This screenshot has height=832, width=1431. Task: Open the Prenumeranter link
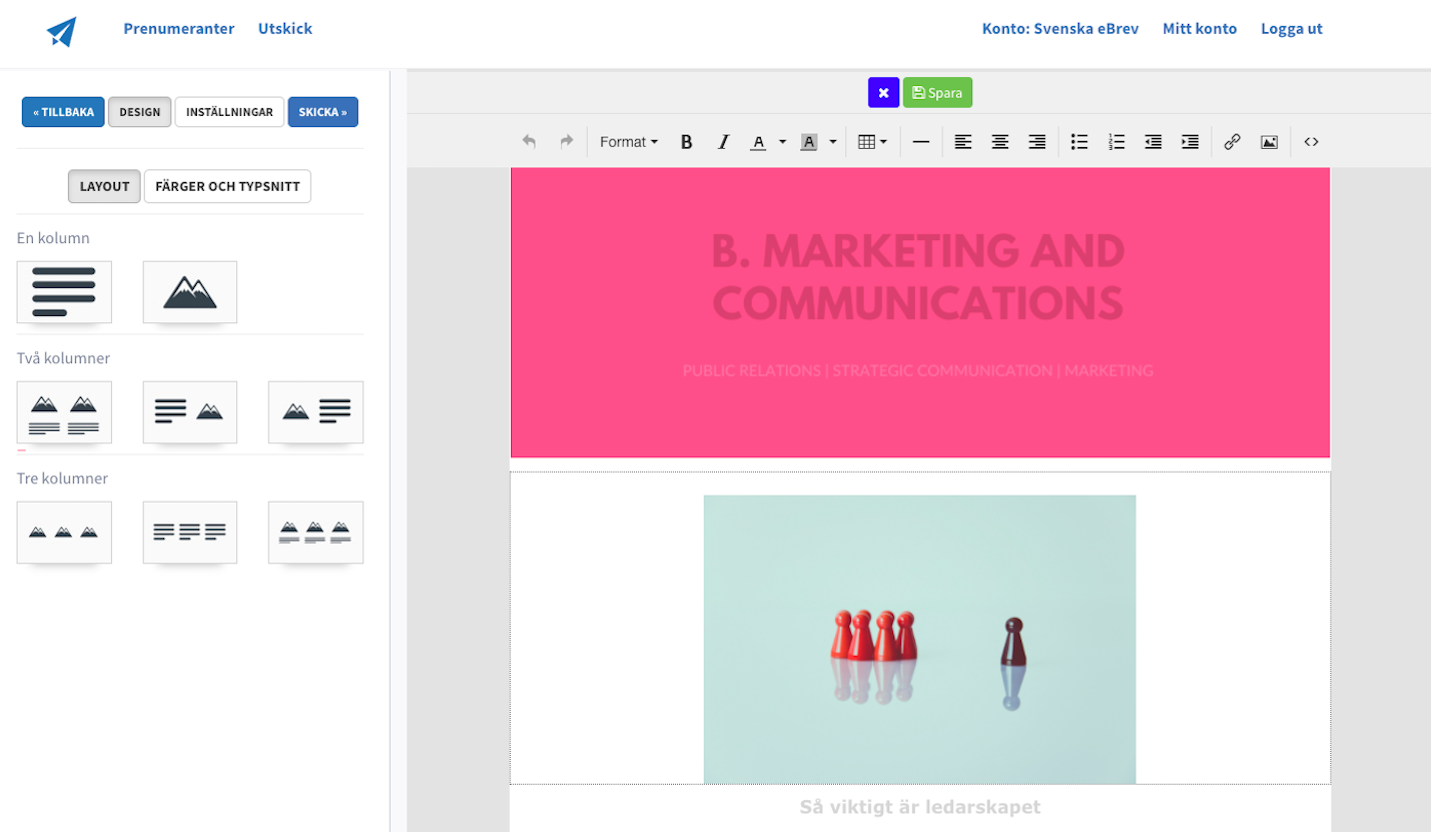tap(179, 28)
